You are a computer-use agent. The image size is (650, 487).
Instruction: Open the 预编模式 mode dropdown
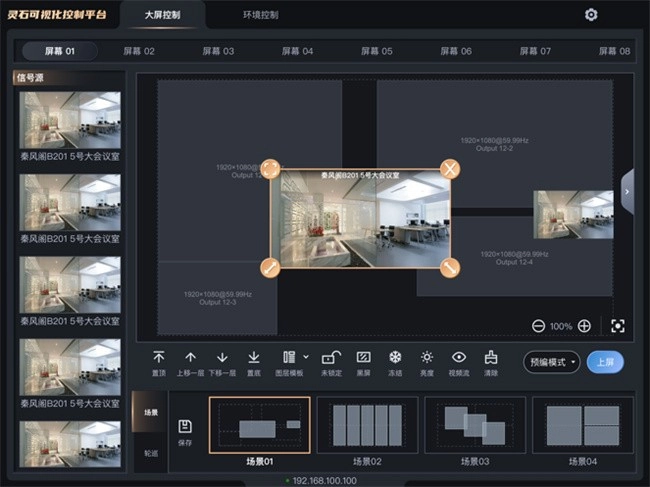[x=552, y=362]
